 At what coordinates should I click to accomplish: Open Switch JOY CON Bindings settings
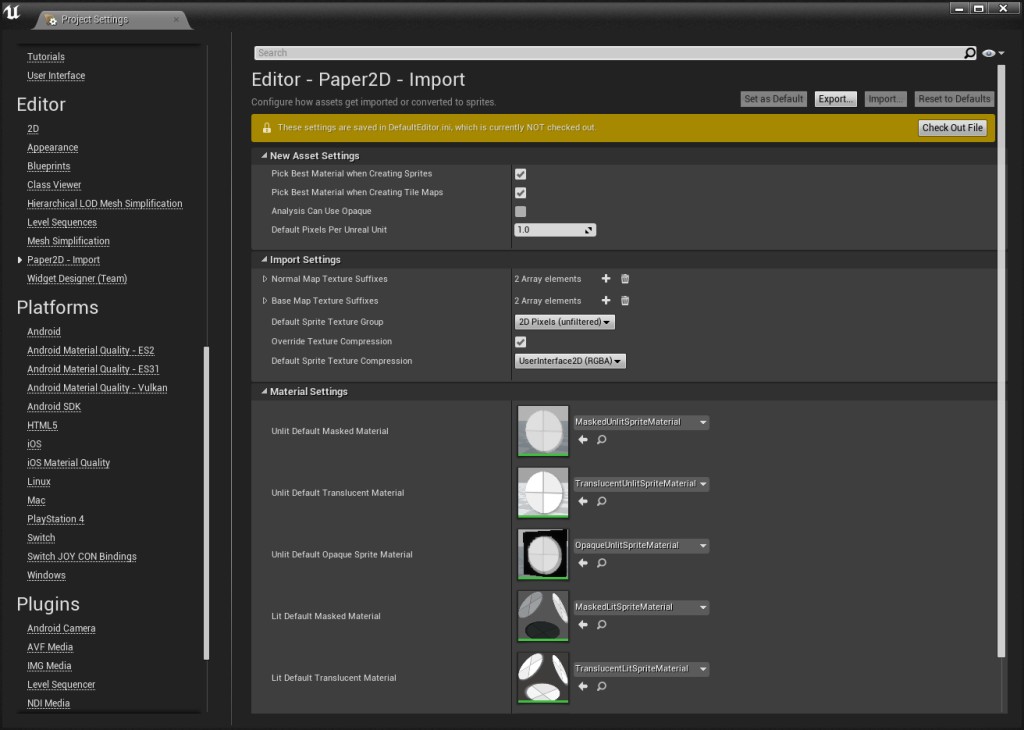click(x=82, y=557)
